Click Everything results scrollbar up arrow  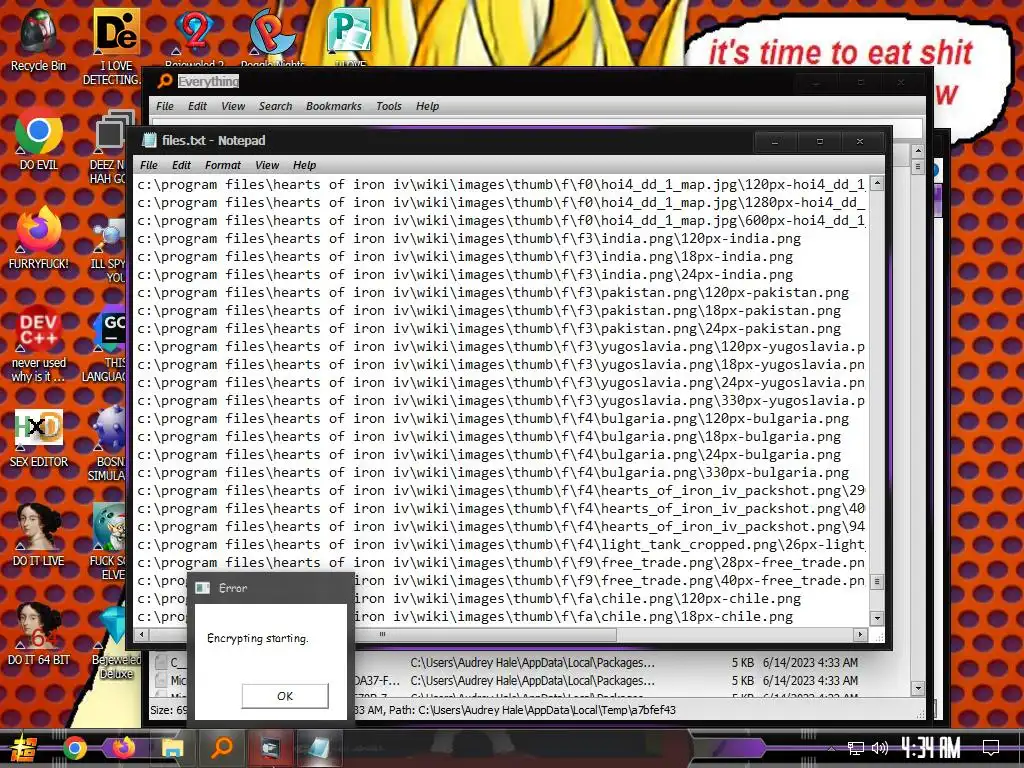point(918,151)
